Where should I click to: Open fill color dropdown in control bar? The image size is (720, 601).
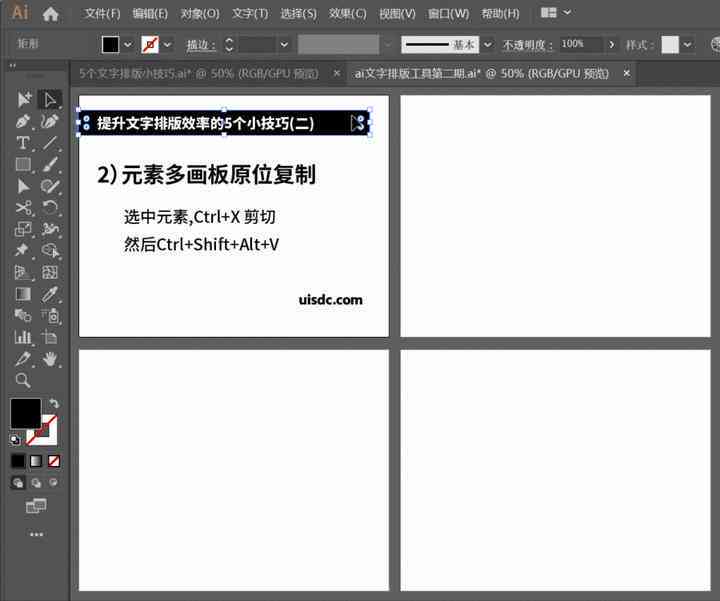pos(128,45)
